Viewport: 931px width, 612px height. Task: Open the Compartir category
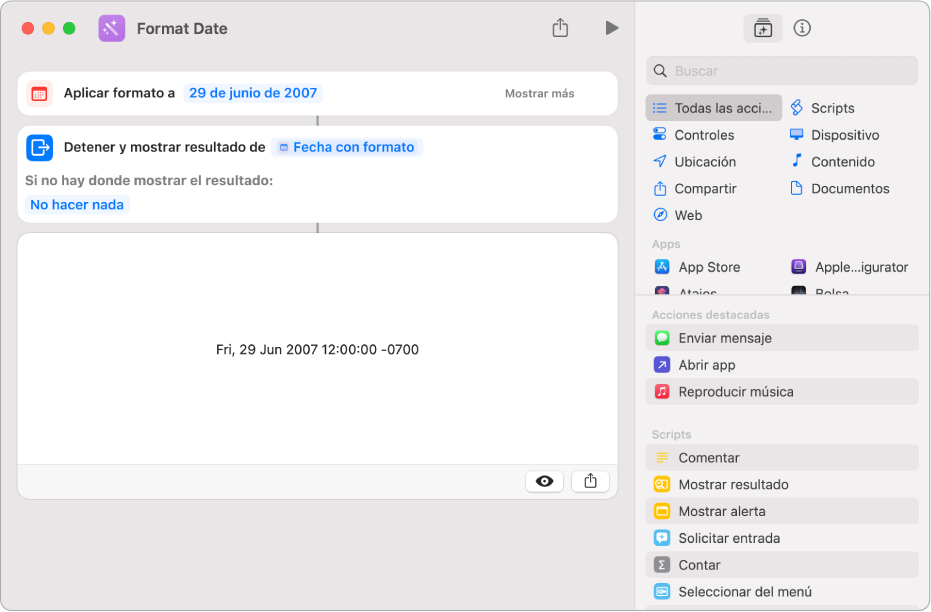pos(694,189)
